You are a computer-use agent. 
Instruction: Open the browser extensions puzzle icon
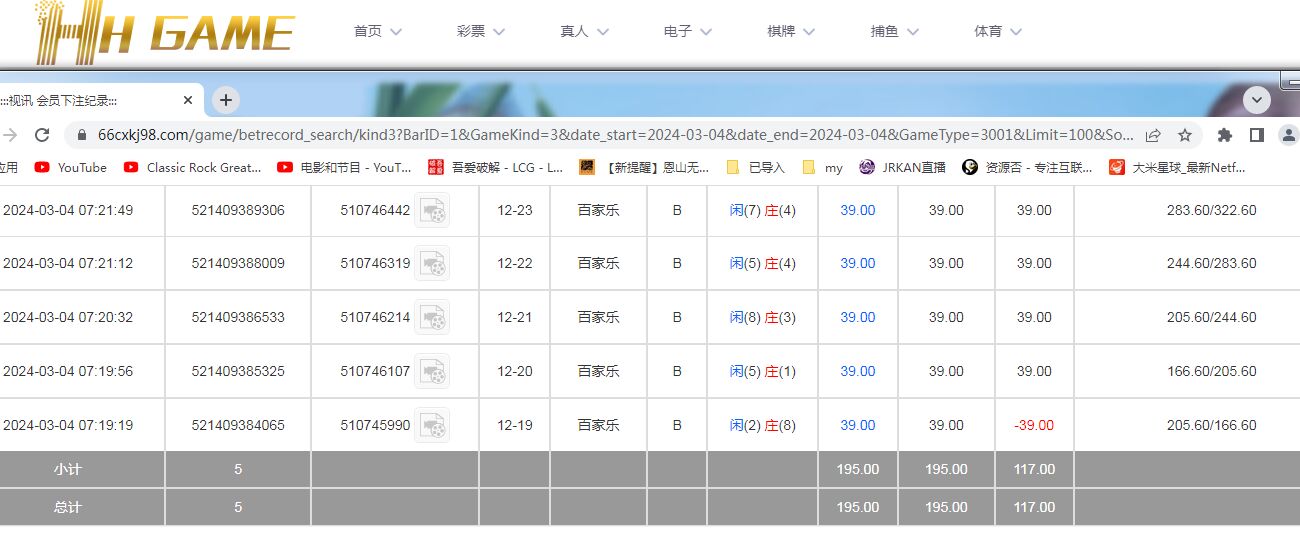1225,135
